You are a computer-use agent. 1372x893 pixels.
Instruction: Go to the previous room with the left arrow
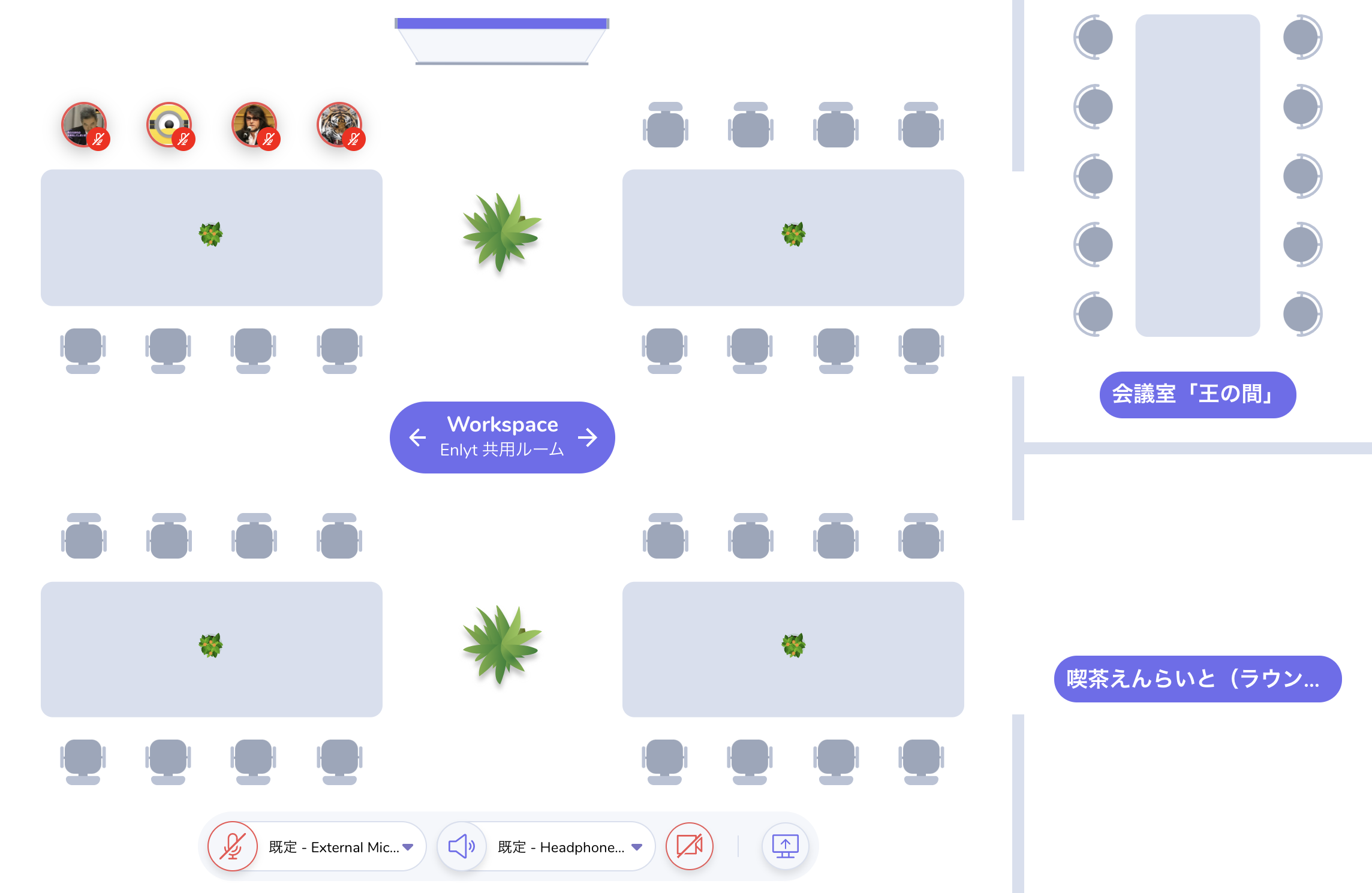(417, 438)
